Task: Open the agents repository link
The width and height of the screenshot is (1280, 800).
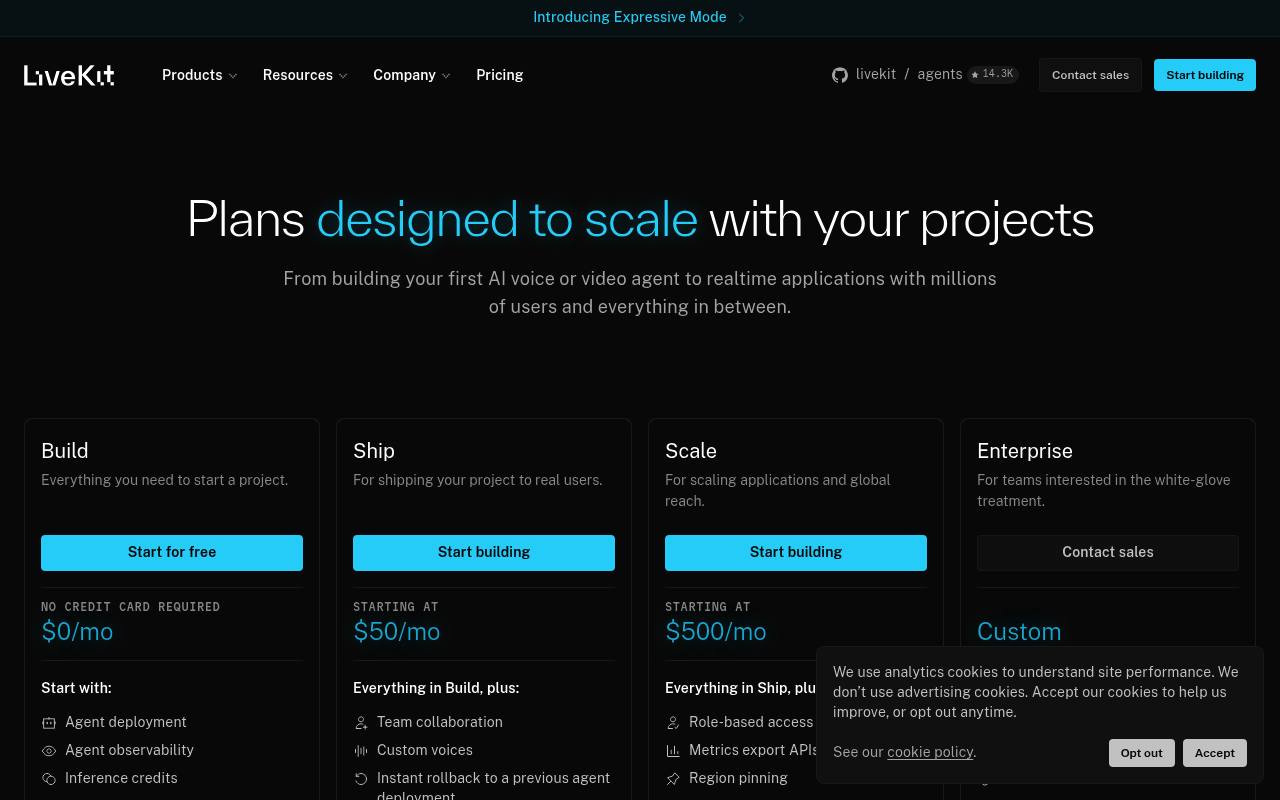Action: pyautogui.click(x=940, y=74)
